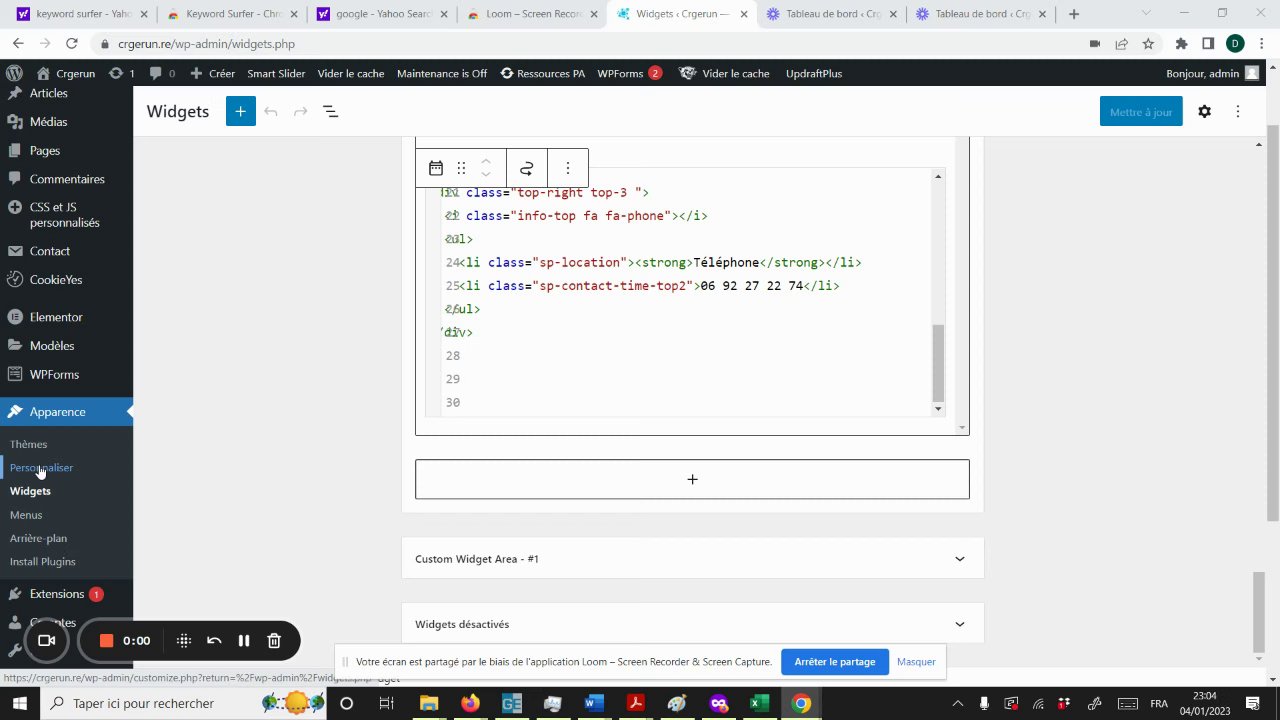Open the Chrome three-dot menu

tap(1262, 44)
